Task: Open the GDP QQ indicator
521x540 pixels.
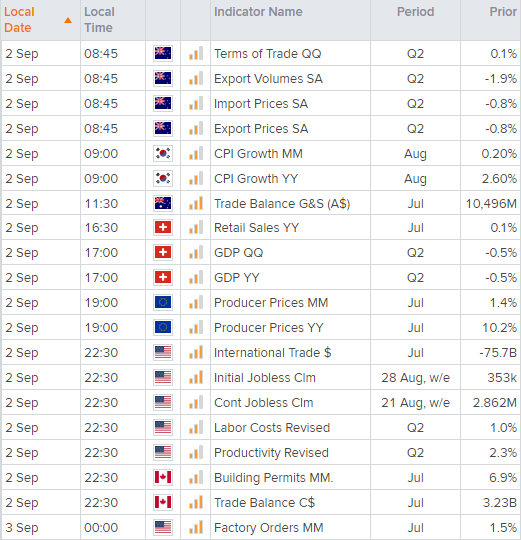Action: click(239, 252)
